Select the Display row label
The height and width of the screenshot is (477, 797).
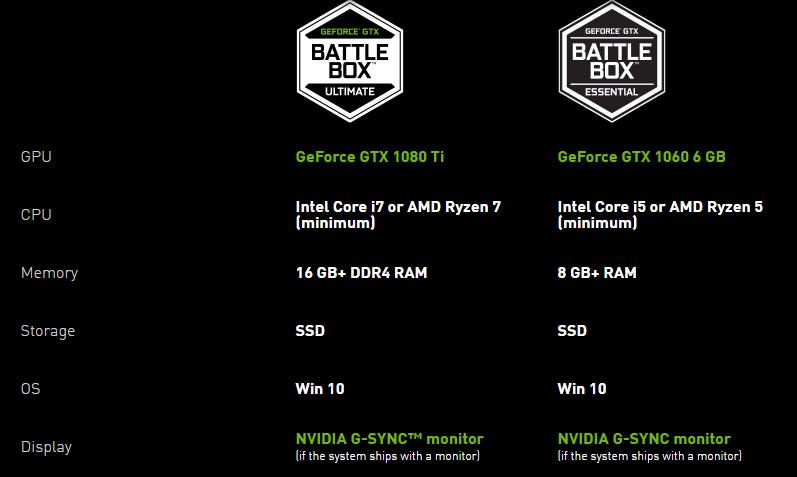pyautogui.click(x=46, y=447)
